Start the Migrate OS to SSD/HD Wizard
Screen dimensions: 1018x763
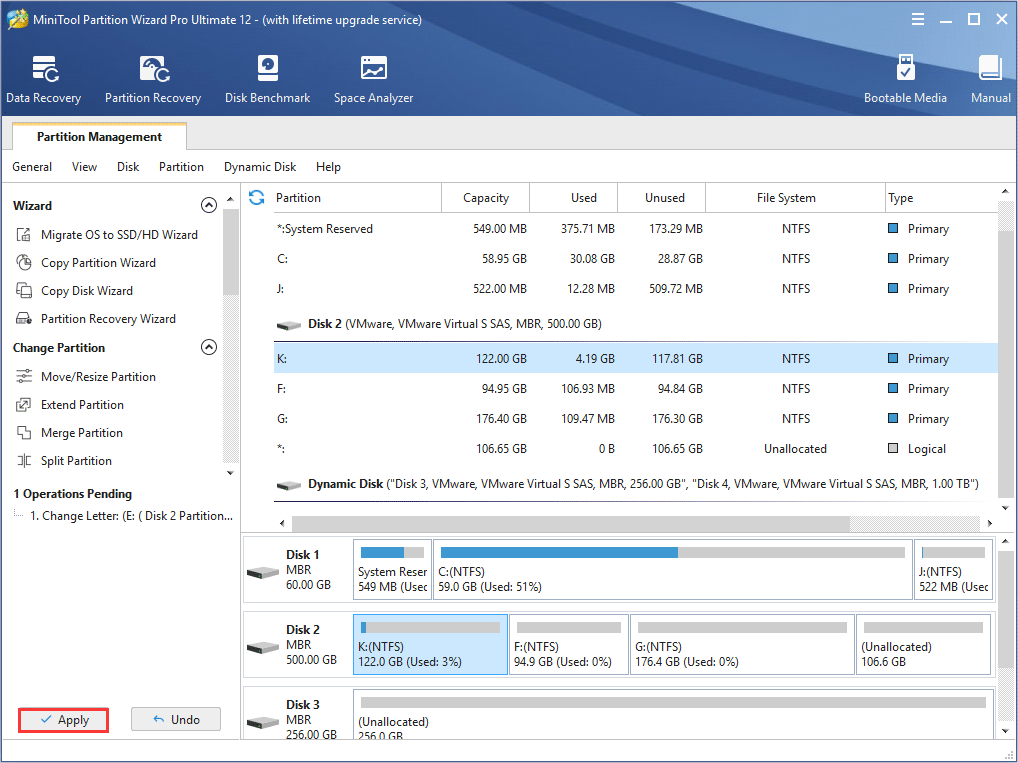tap(118, 235)
